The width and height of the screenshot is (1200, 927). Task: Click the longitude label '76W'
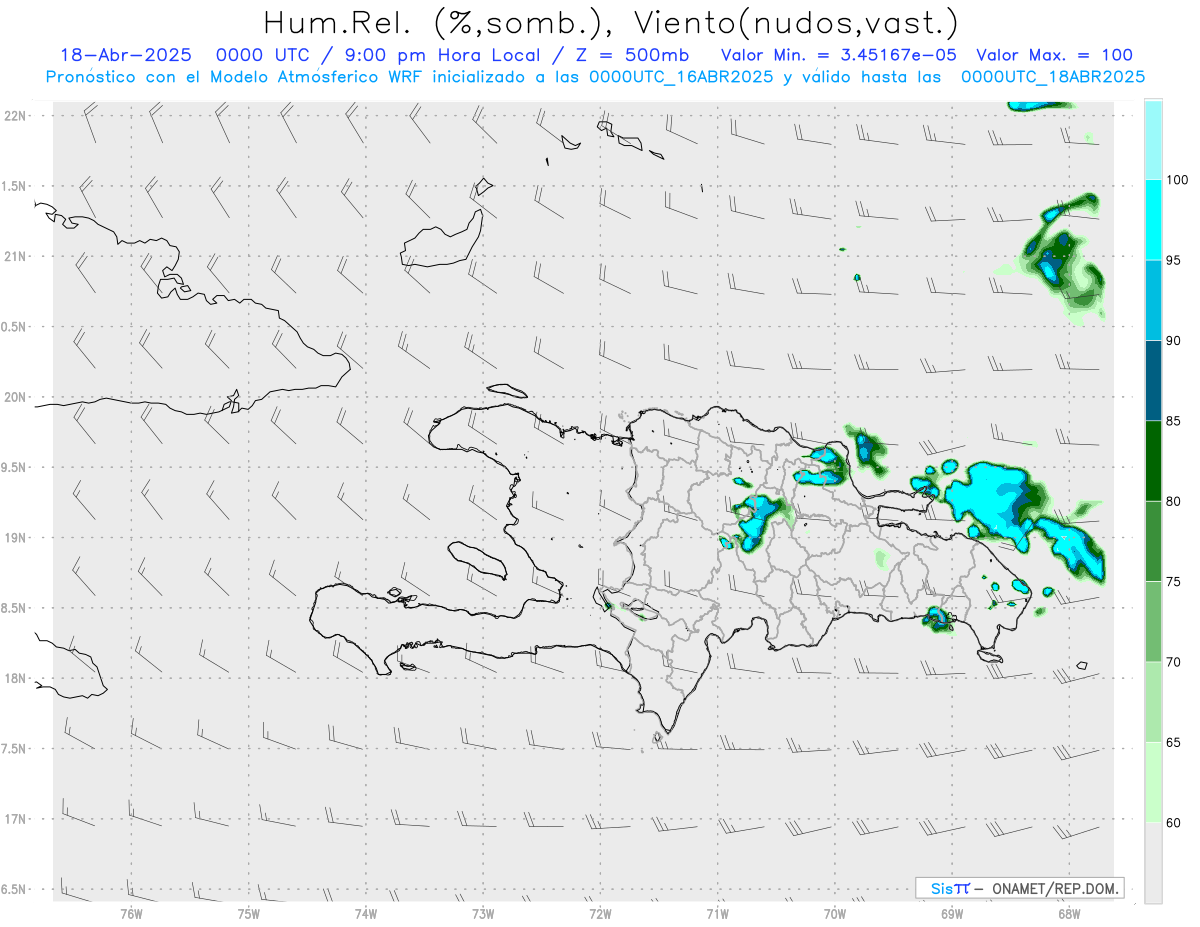[x=131, y=913]
